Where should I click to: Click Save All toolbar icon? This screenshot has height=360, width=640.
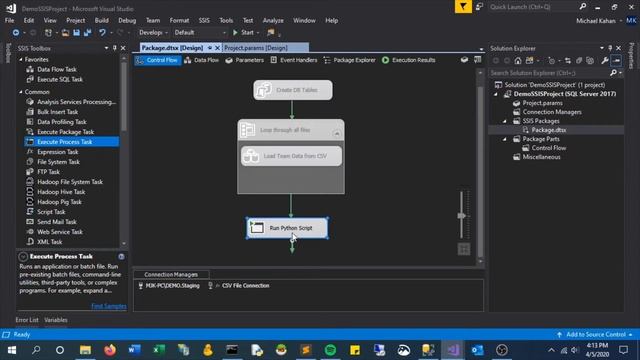(x=87, y=32)
